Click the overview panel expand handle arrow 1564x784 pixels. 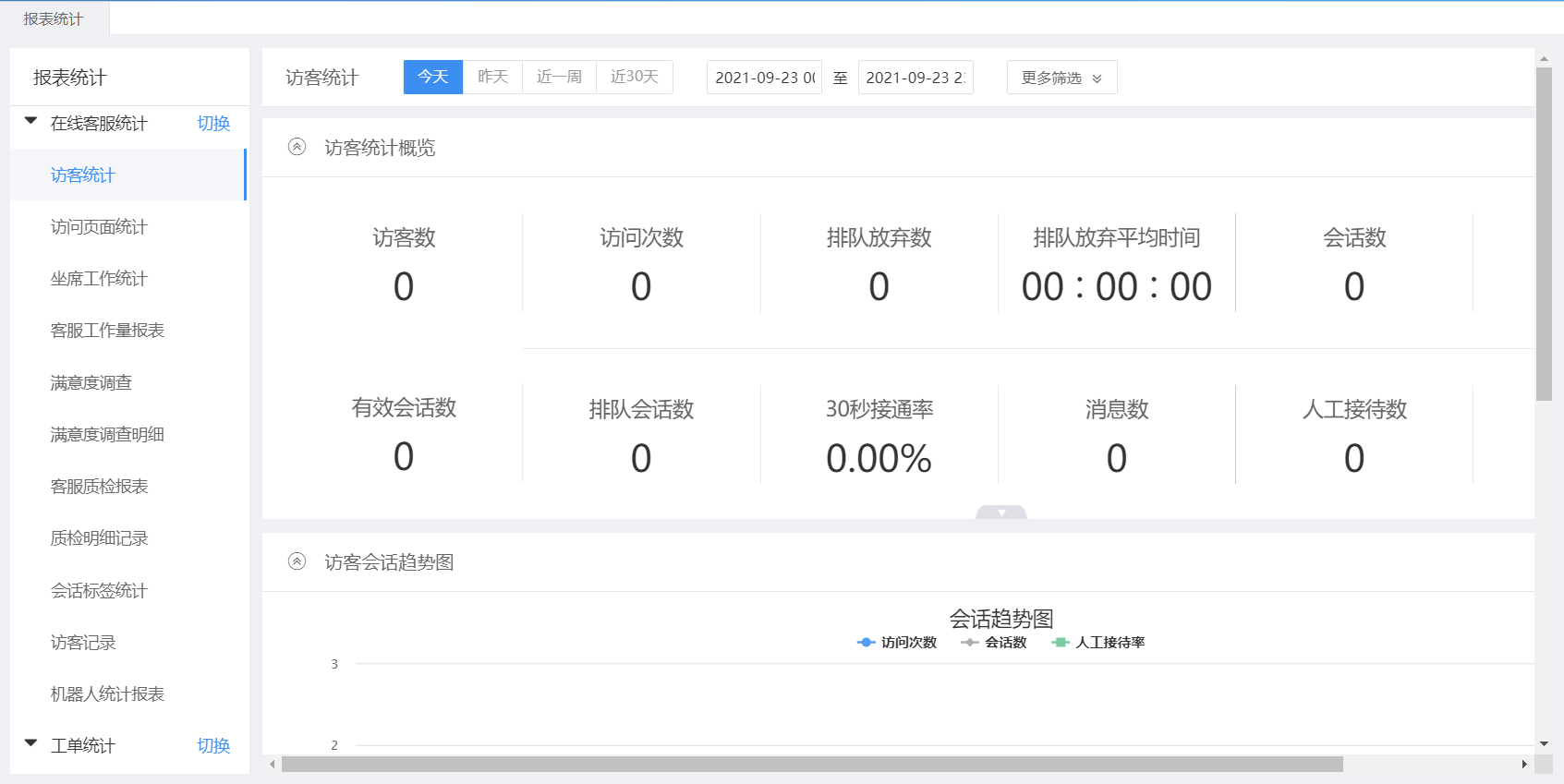[x=1001, y=513]
